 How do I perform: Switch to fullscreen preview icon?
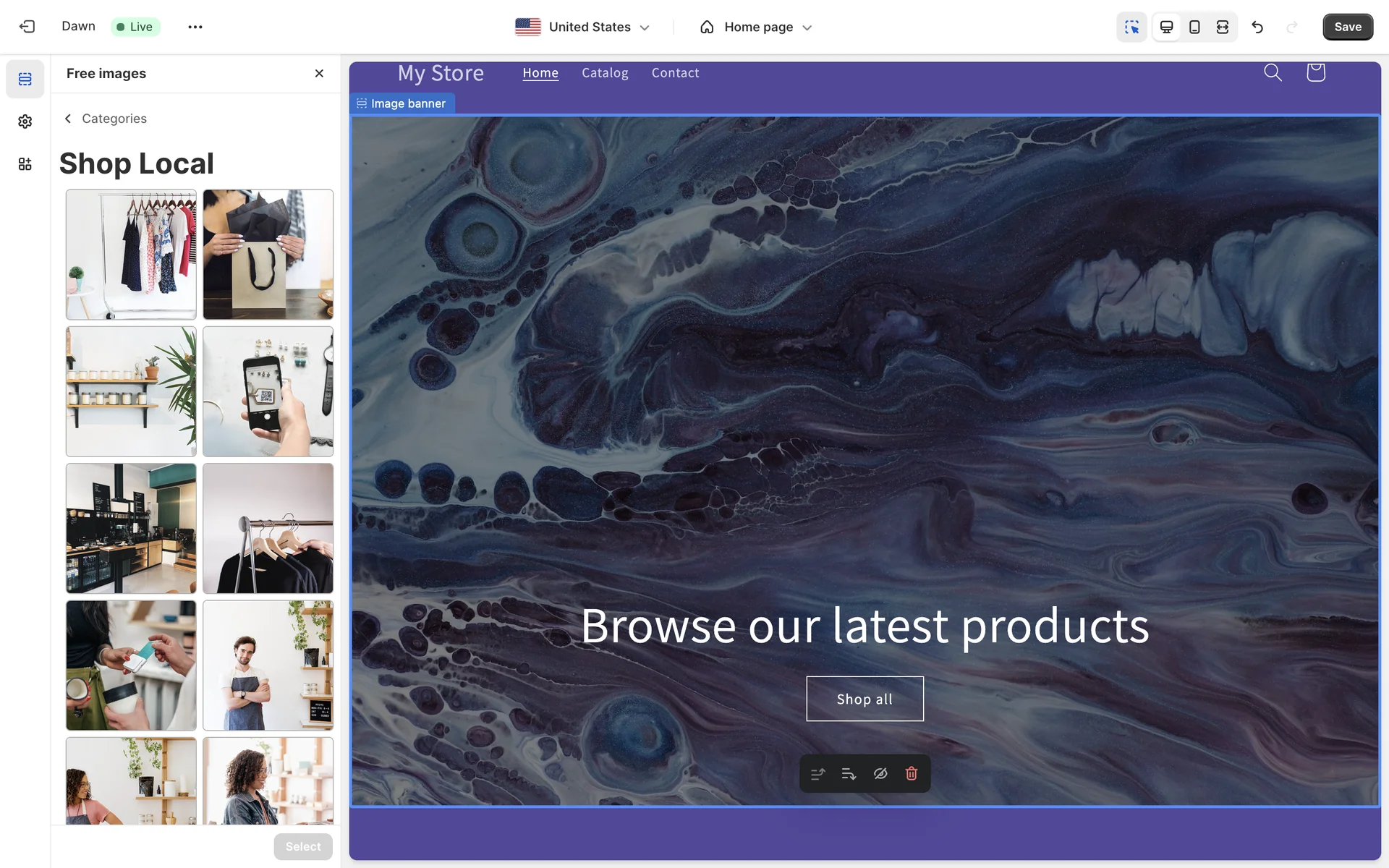1223,27
